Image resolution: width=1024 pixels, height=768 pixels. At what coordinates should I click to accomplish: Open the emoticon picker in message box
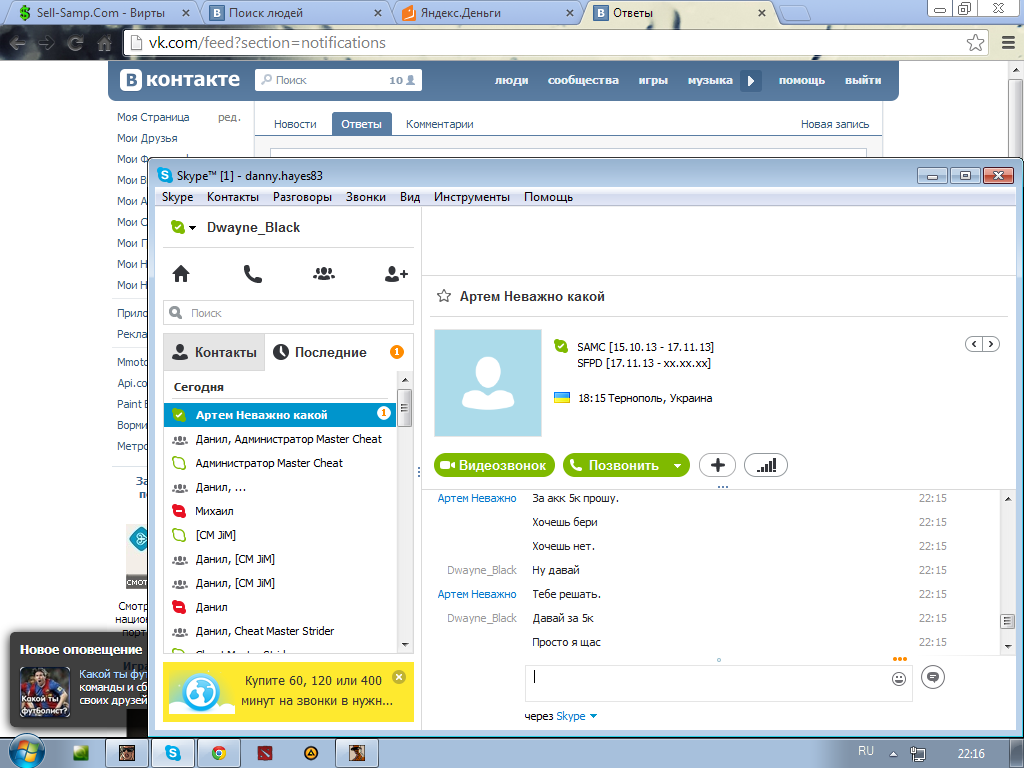(899, 679)
